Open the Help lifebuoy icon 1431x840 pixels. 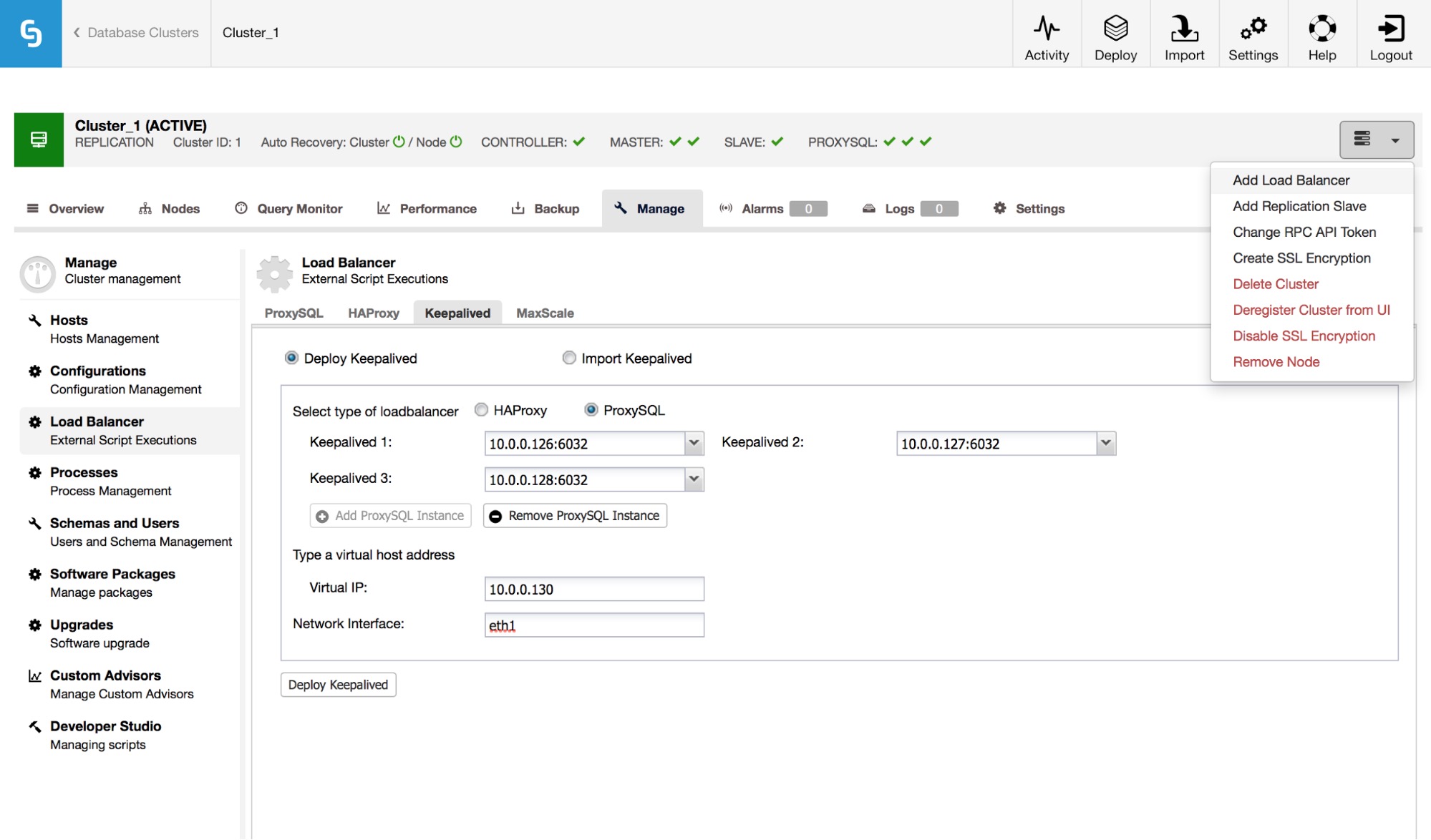(x=1321, y=29)
